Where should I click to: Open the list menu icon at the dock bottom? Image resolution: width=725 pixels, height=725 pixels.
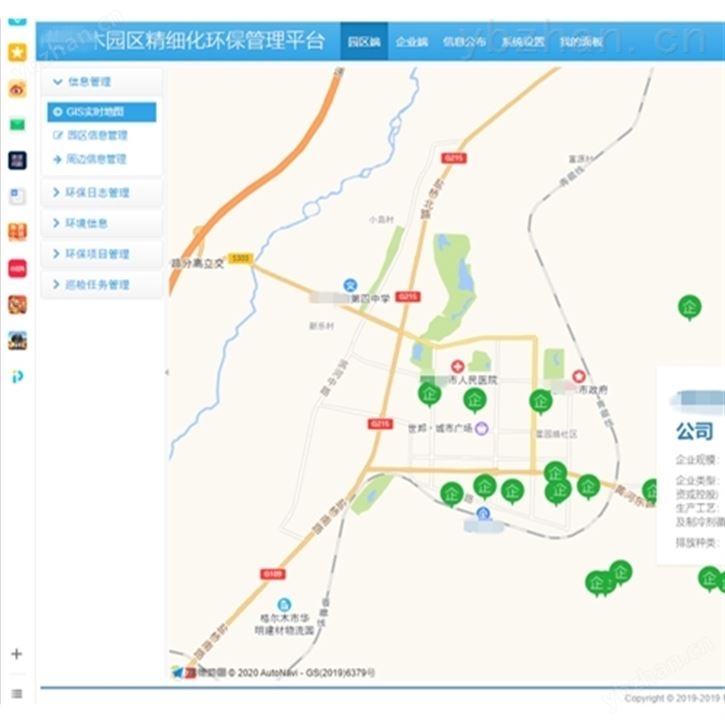pyautogui.click(x=17, y=694)
